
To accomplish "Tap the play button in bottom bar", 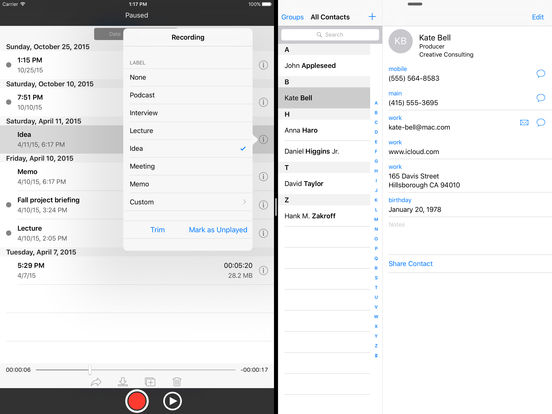I will click(172, 401).
